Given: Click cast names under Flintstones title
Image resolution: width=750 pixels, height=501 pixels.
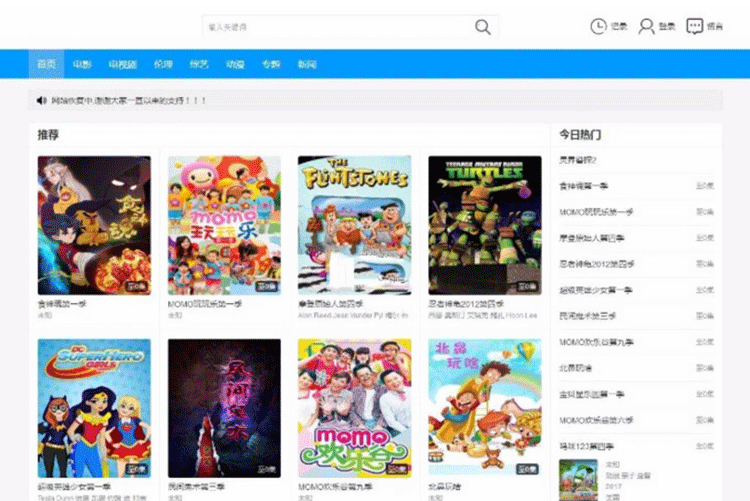Looking at the screenshot, I should [353, 315].
